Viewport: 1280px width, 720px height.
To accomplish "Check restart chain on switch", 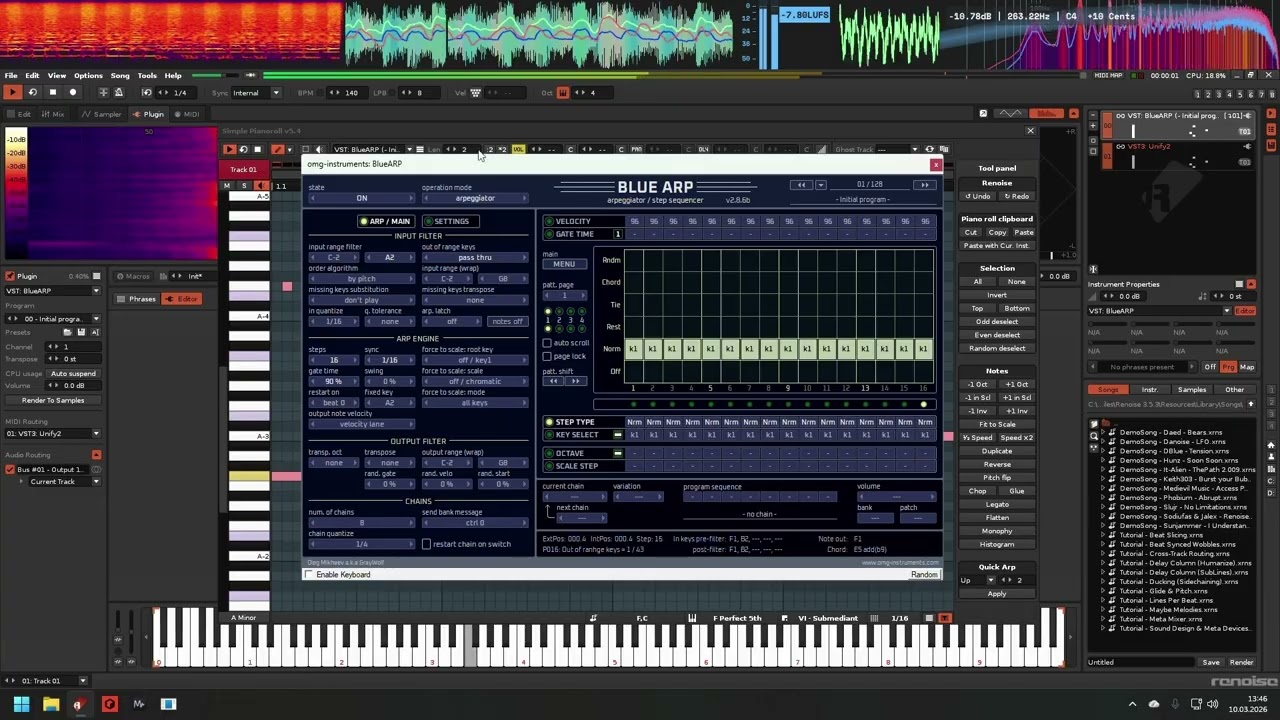I will click(426, 544).
